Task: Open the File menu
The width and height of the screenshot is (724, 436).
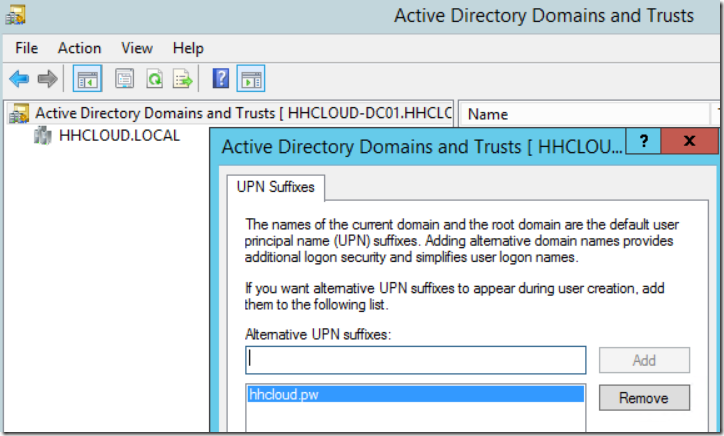Action: coord(26,48)
